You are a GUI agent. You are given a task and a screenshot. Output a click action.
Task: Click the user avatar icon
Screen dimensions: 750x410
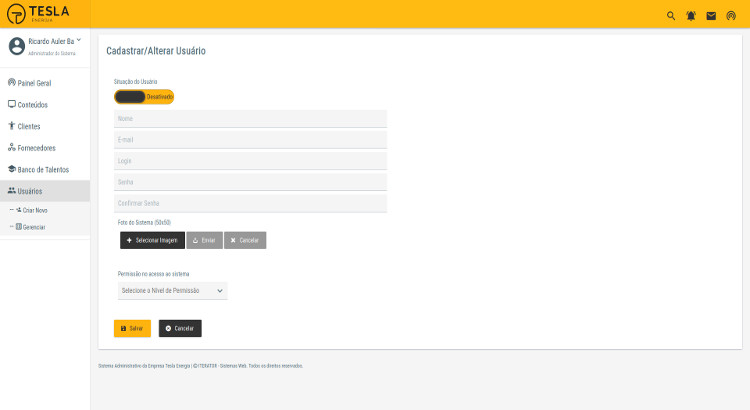pos(17,46)
